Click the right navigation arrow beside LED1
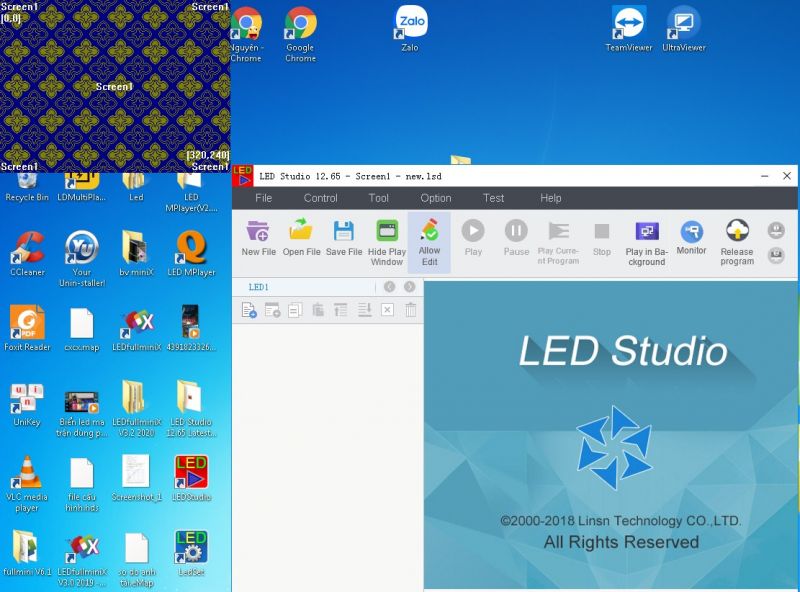 (x=408, y=287)
